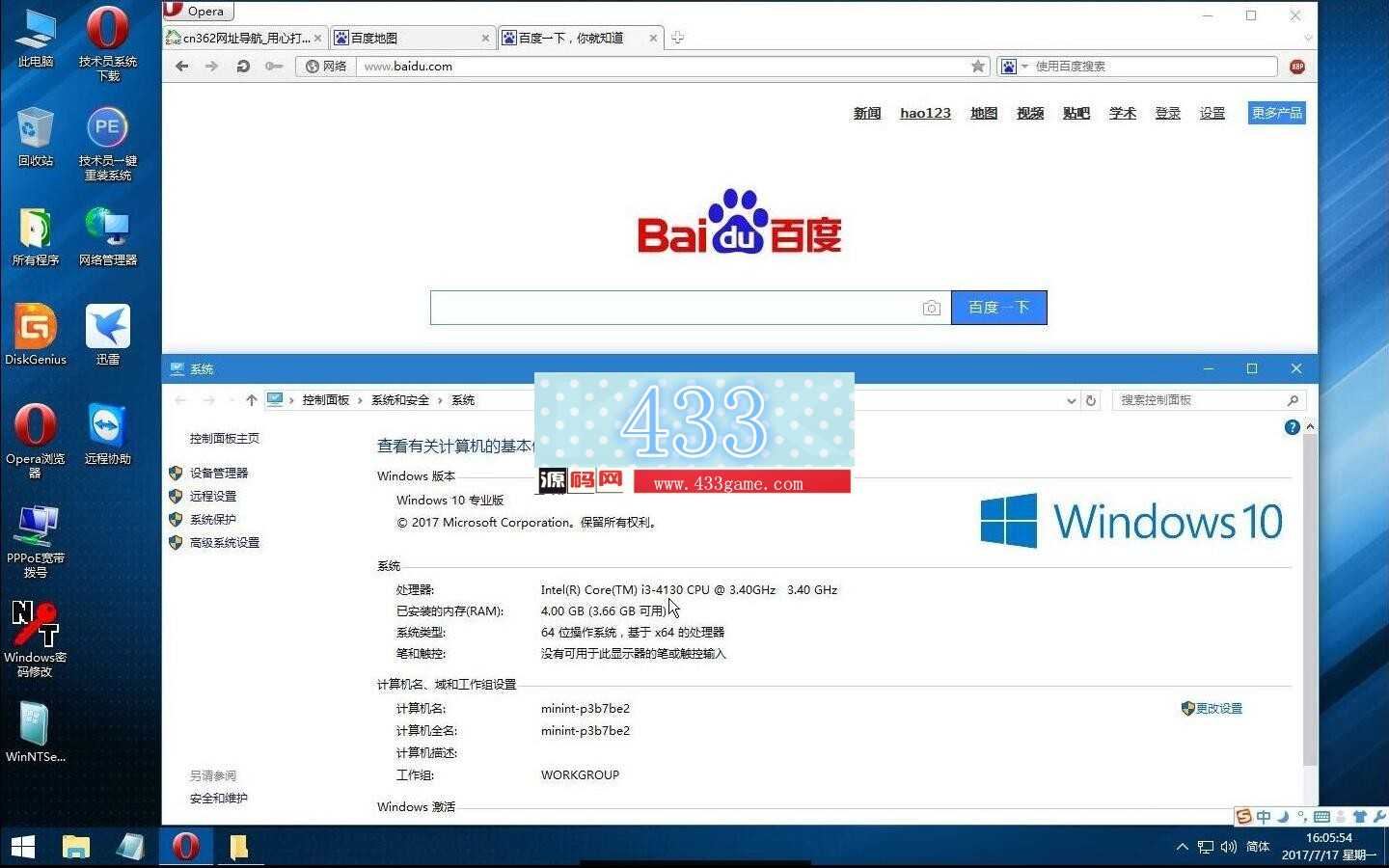Viewport: 1389px width, 868px height.
Task: Click the 更改设置 link
Action: point(1218,709)
